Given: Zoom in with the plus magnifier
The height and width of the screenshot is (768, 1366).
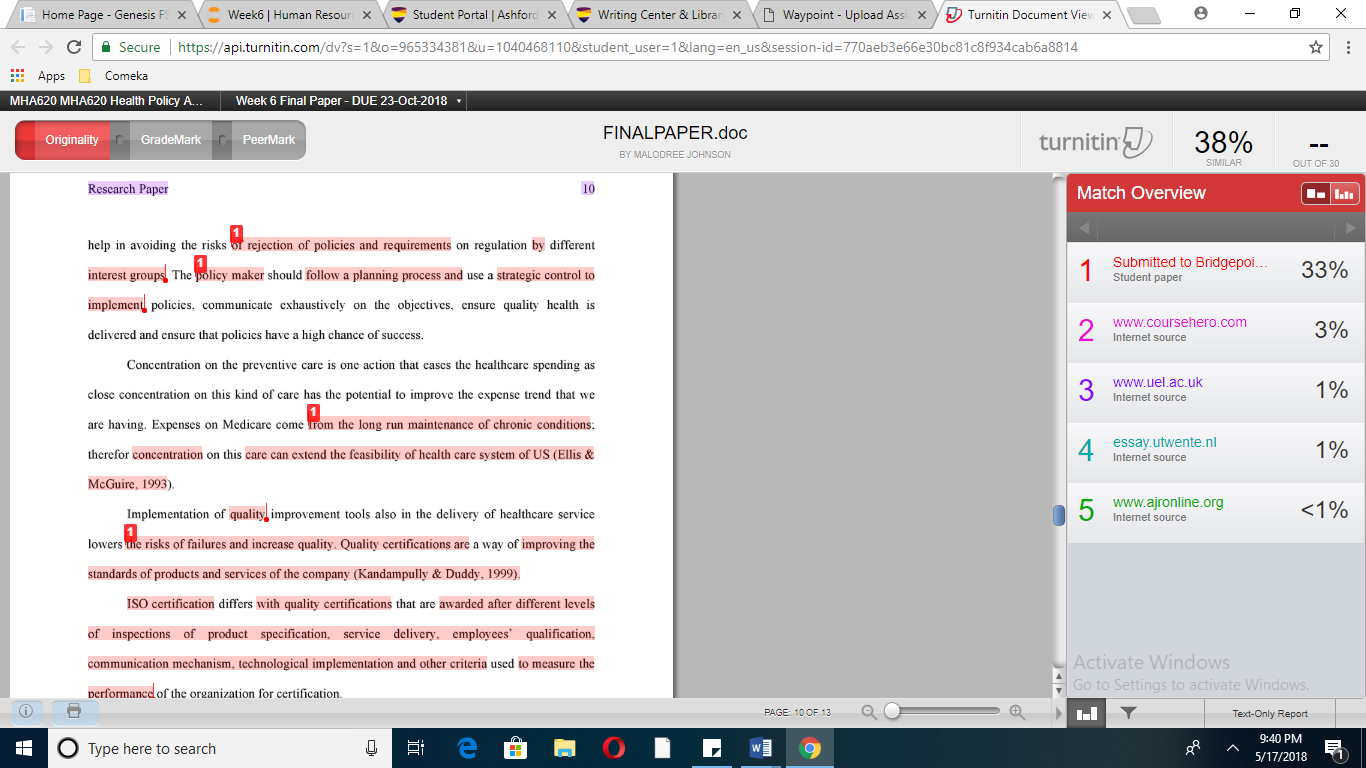Looking at the screenshot, I should pos(1017,713).
